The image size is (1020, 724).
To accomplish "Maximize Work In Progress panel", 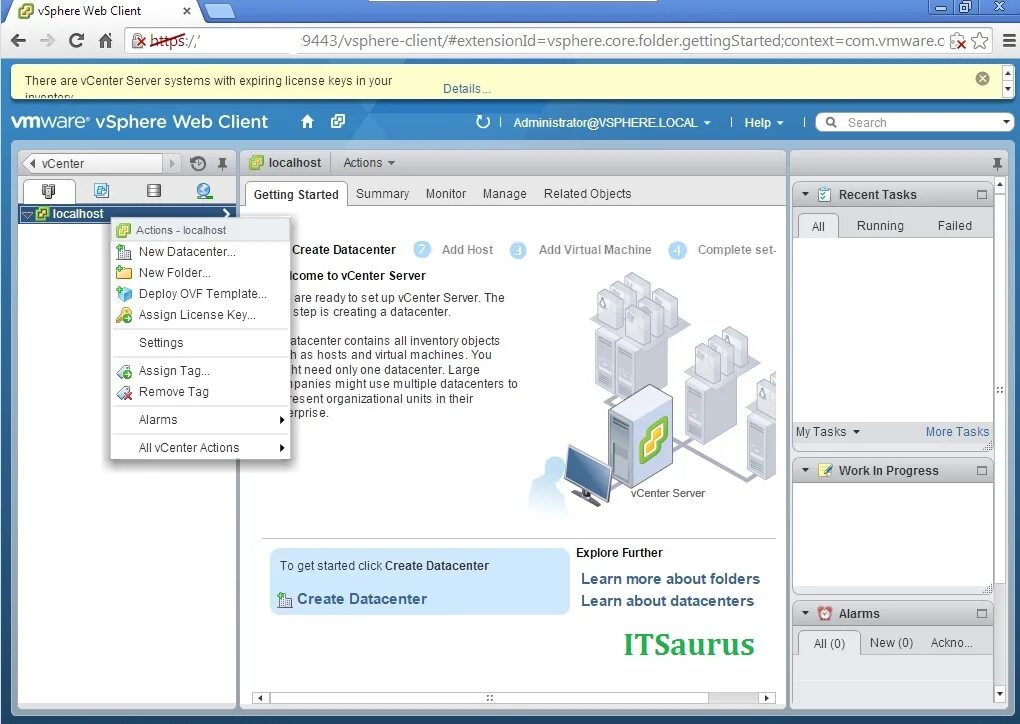I will pyautogui.click(x=982, y=470).
